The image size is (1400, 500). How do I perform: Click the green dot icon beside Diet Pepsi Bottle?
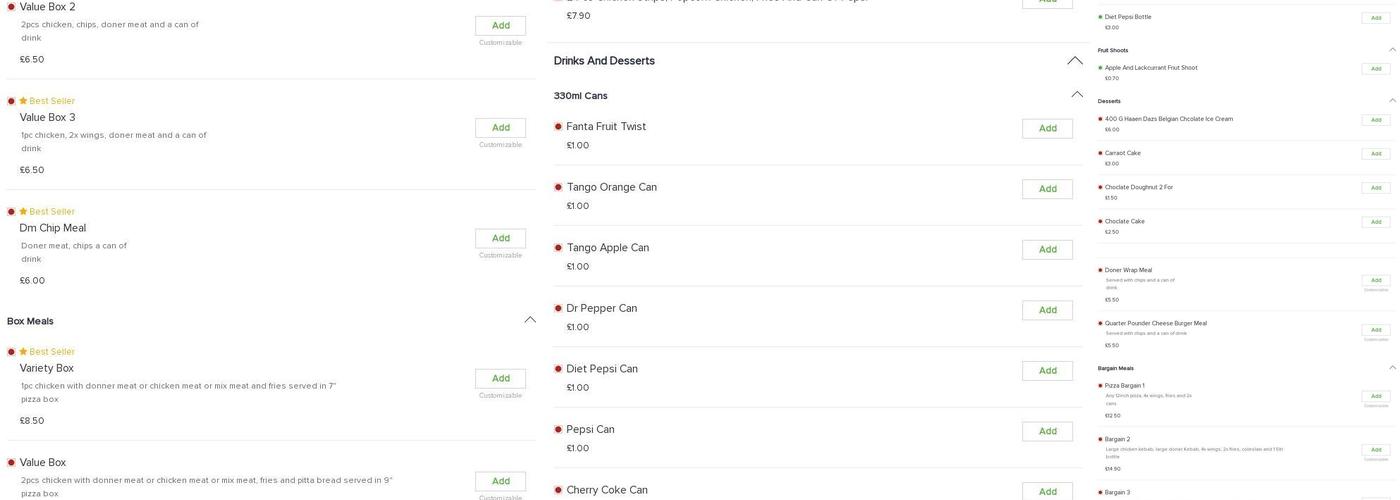pos(1100,17)
